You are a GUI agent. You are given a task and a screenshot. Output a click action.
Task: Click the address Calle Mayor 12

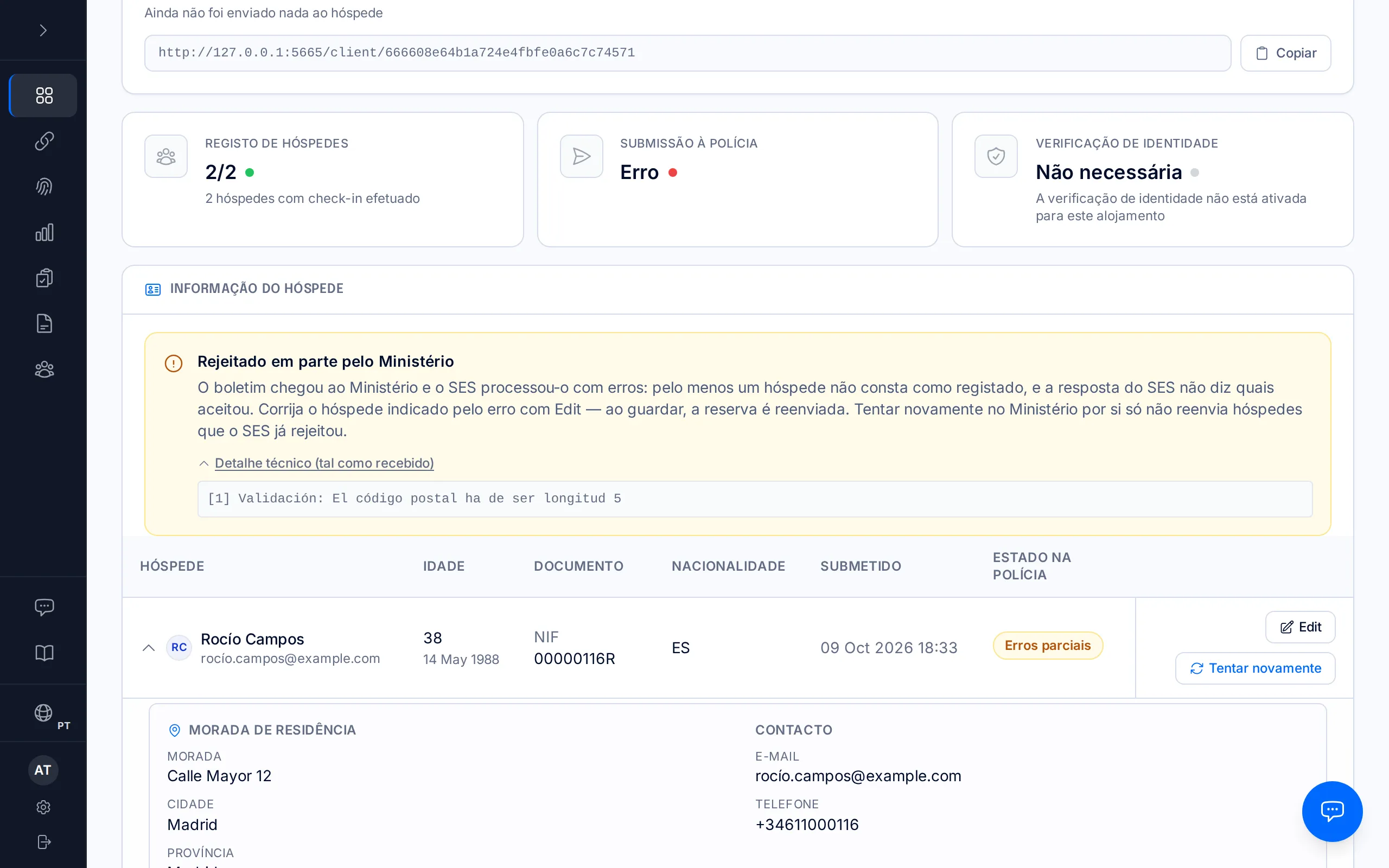219,776
